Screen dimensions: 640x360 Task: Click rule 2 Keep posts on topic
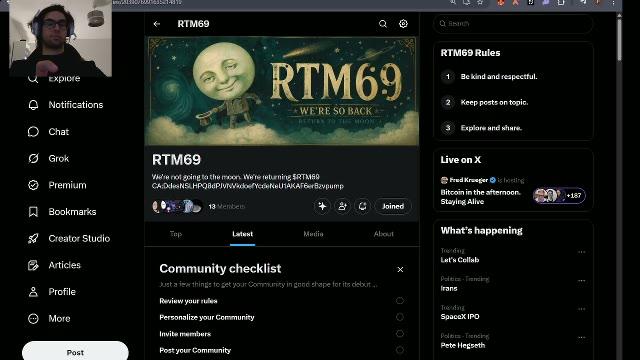(x=494, y=102)
